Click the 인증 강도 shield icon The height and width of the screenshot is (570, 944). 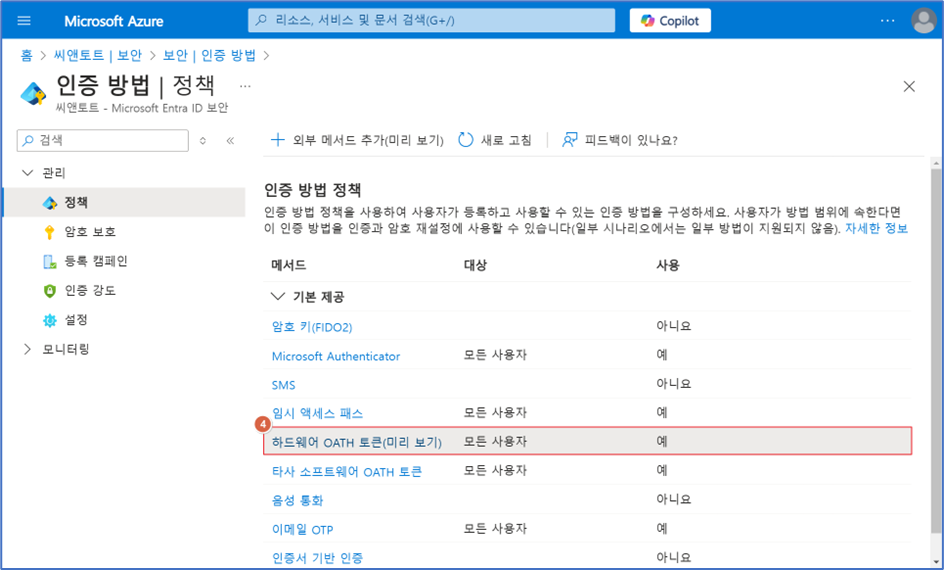(x=49, y=291)
